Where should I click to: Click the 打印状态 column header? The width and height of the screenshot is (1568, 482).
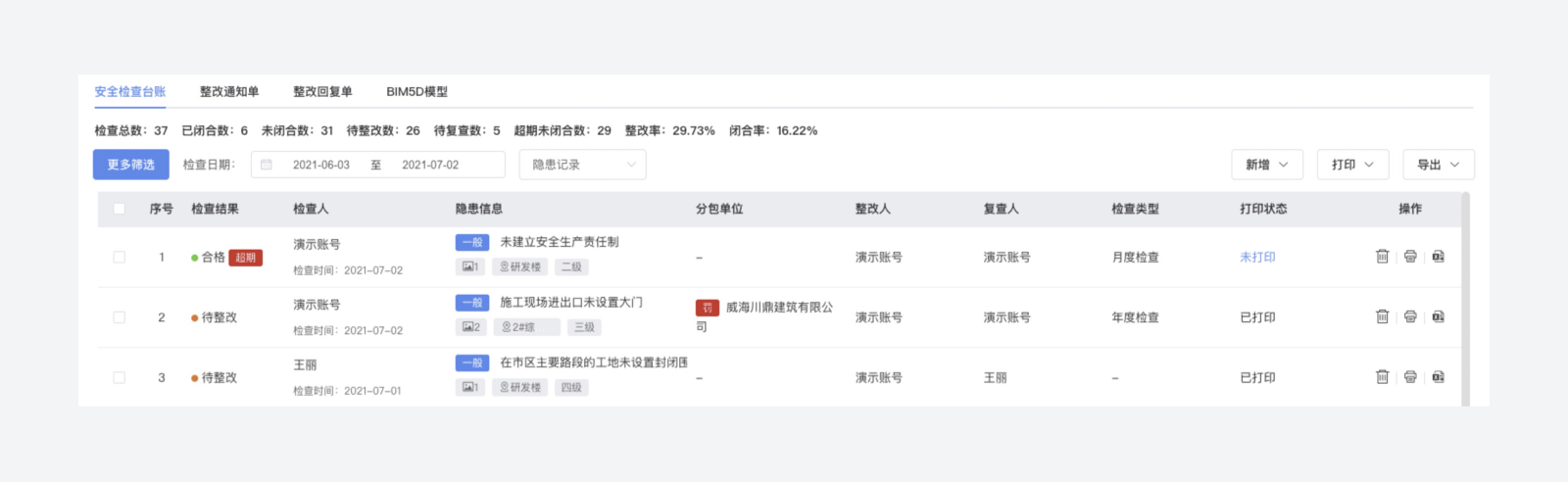point(1263,209)
